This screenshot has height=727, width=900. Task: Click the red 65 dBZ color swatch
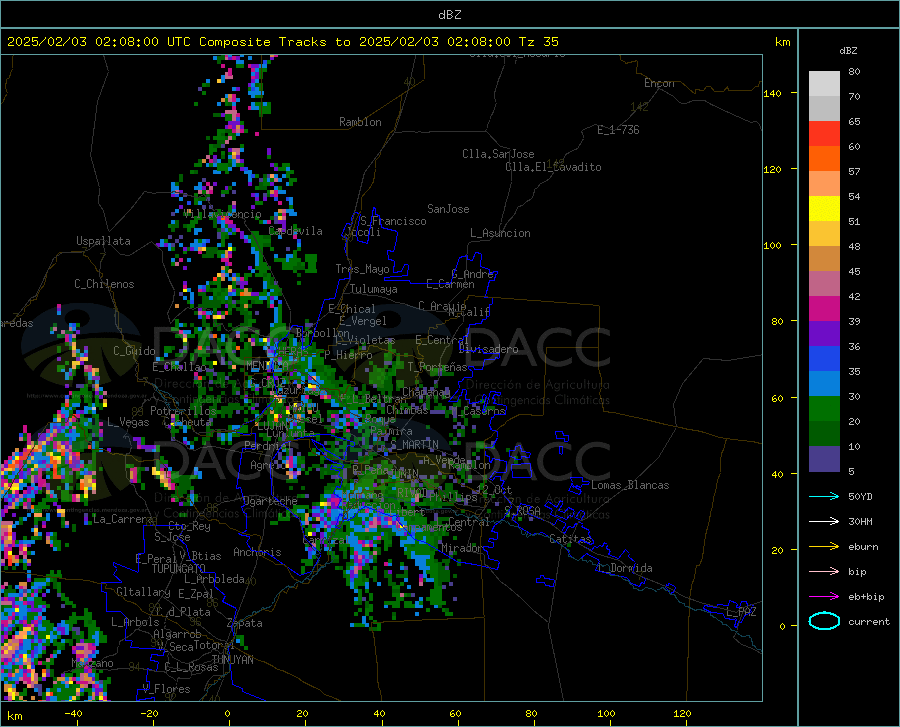tap(824, 134)
